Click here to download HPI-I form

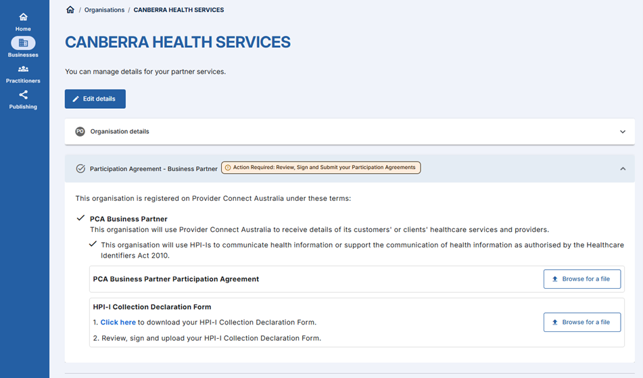[x=118, y=322]
